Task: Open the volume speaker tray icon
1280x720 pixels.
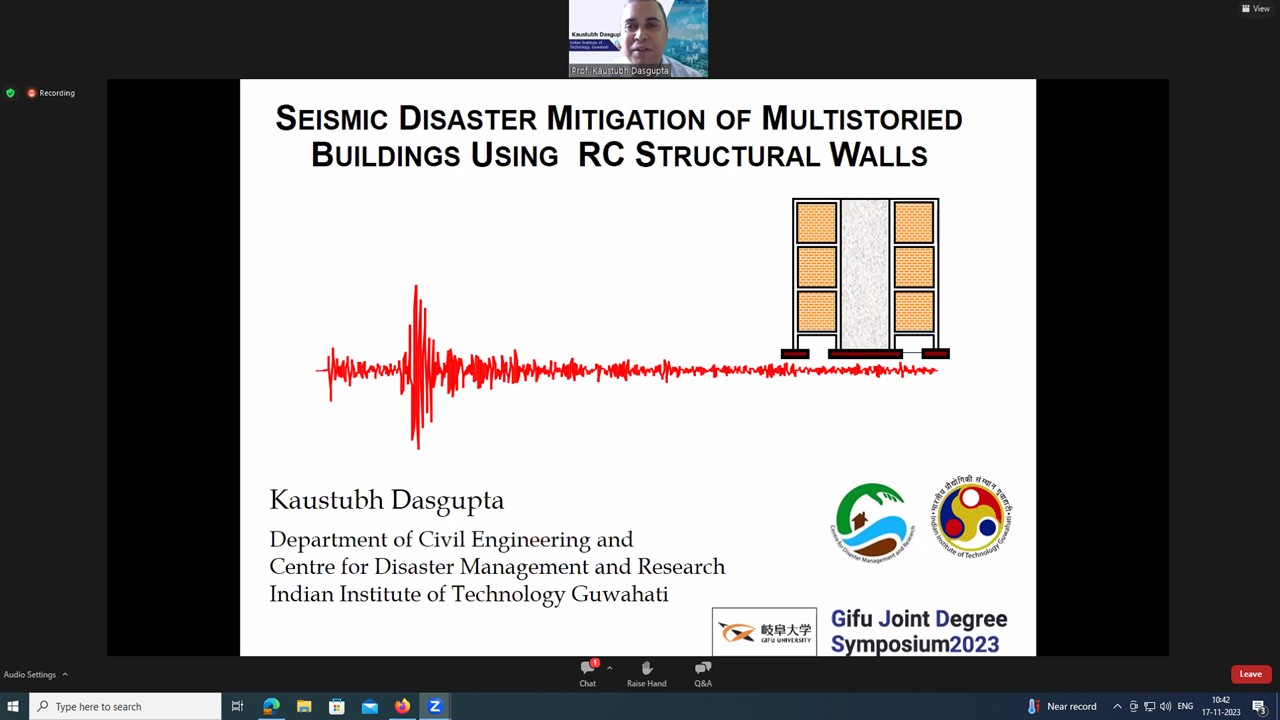Action: pyautogui.click(x=1165, y=706)
